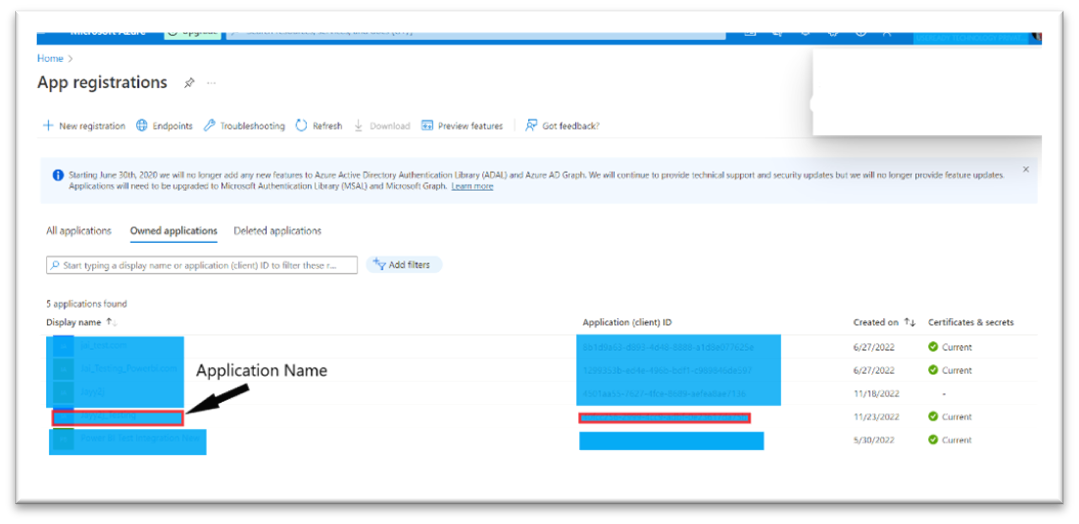The height and width of the screenshot is (524, 1079).
Task: Go to Home breadcrumb link
Action: tap(50, 59)
